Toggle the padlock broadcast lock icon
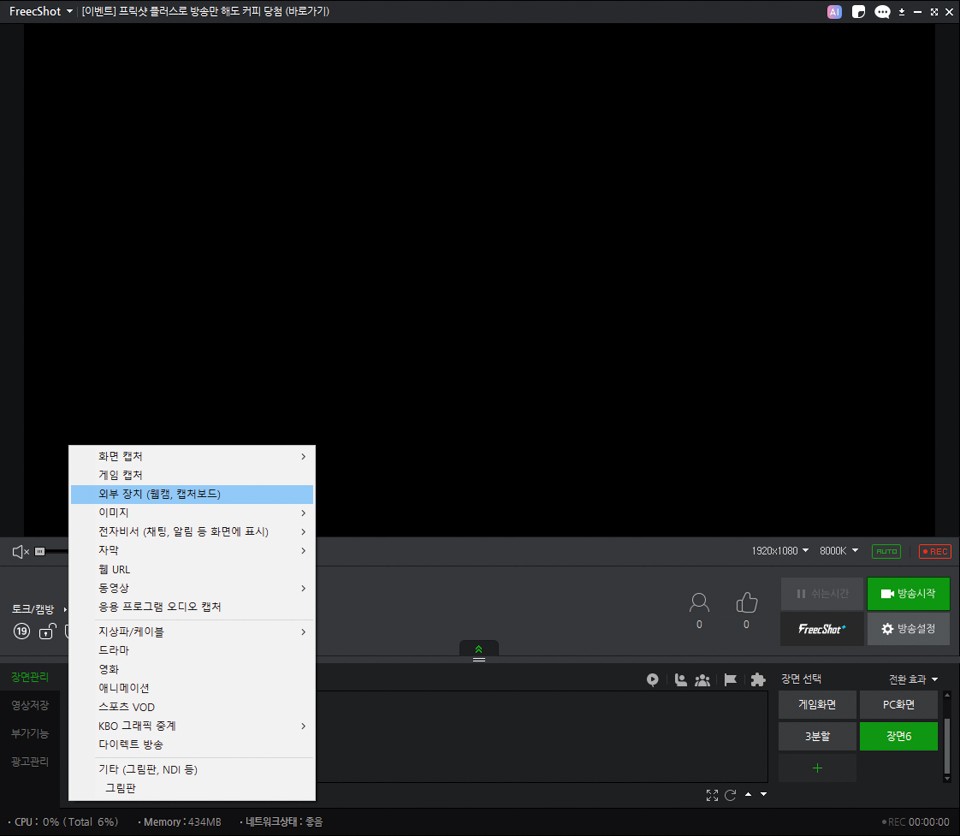The height and width of the screenshot is (836, 960). pos(46,631)
